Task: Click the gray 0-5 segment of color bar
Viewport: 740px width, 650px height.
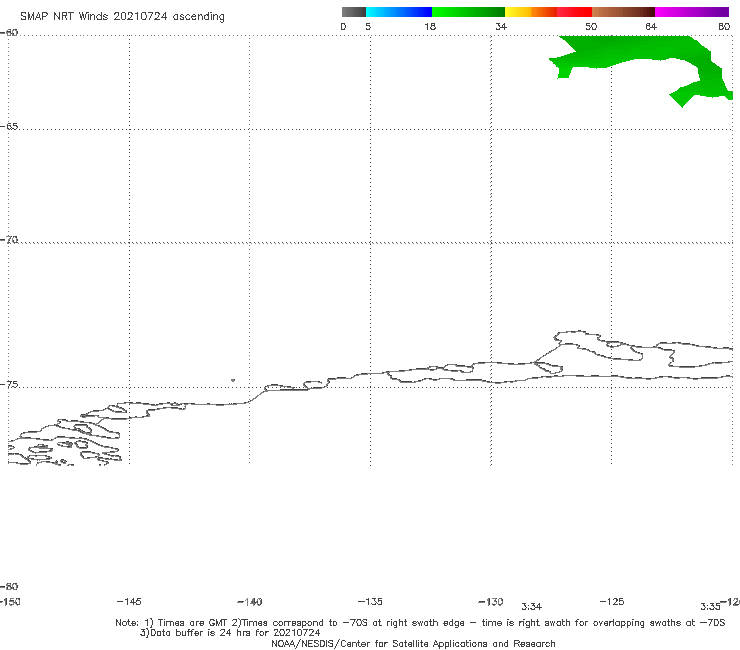Action: click(x=354, y=12)
